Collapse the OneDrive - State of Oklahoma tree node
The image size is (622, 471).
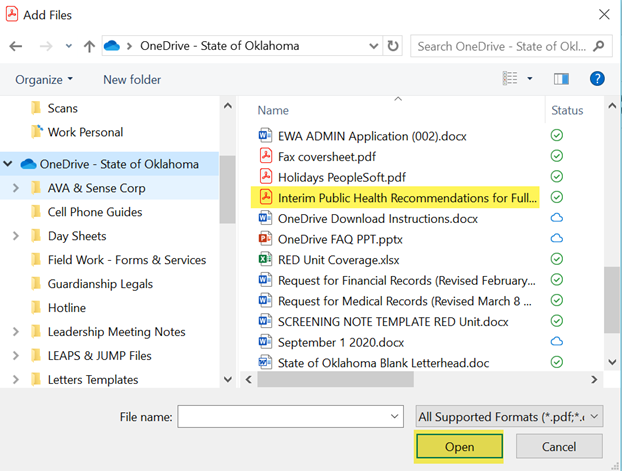click(8, 163)
